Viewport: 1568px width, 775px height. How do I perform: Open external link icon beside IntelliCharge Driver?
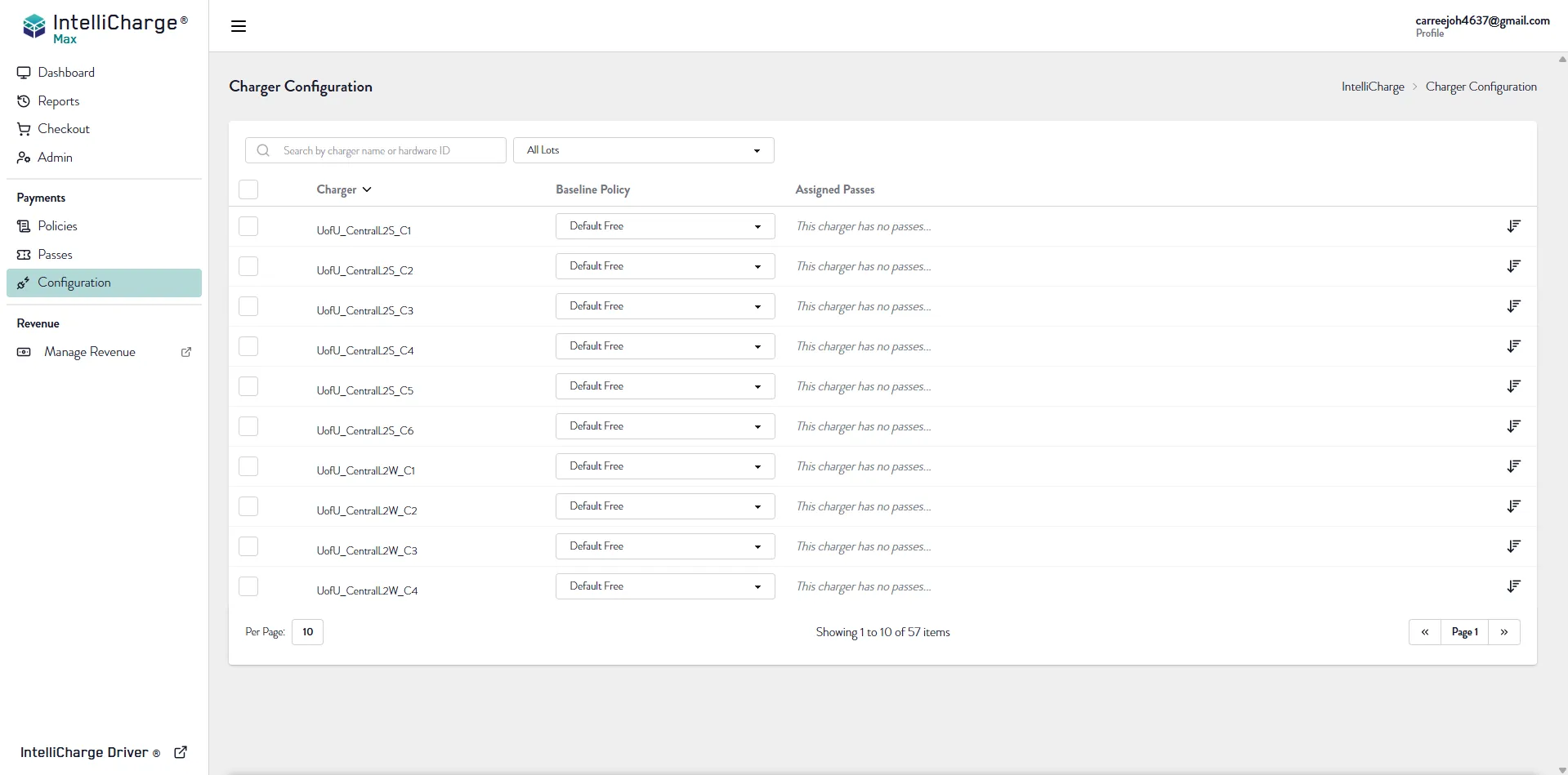pos(181,752)
